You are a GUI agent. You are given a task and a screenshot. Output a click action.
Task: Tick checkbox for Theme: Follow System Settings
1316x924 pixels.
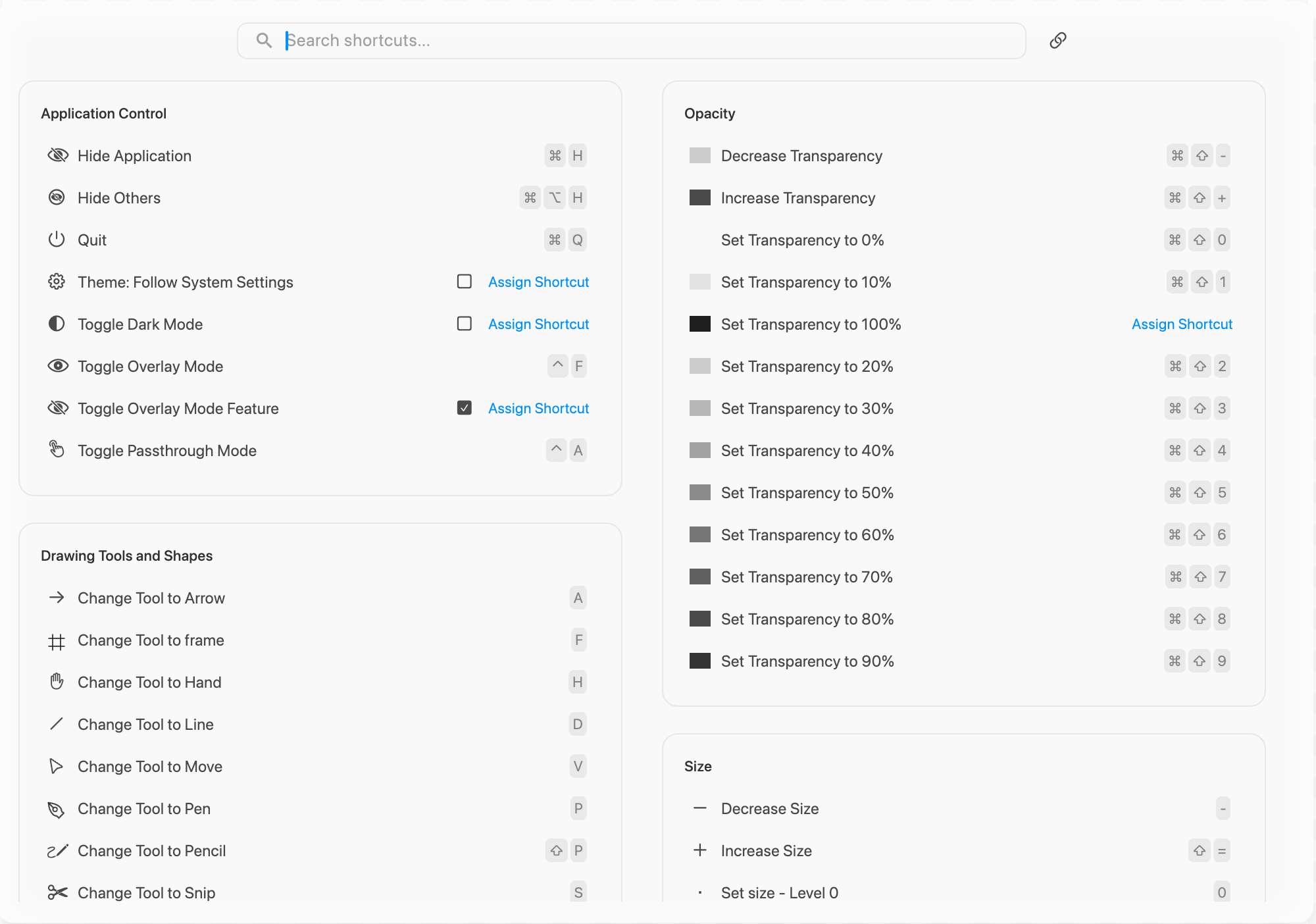tap(465, 282)
